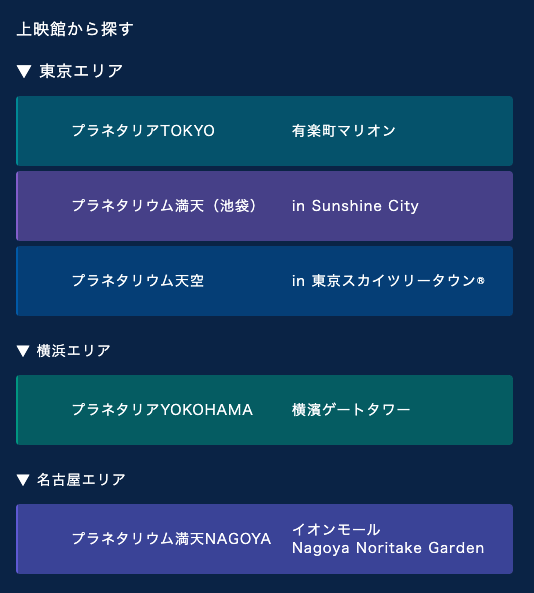
Task: Collapse the 東京エリア section triangle
Action: [24, 71]
